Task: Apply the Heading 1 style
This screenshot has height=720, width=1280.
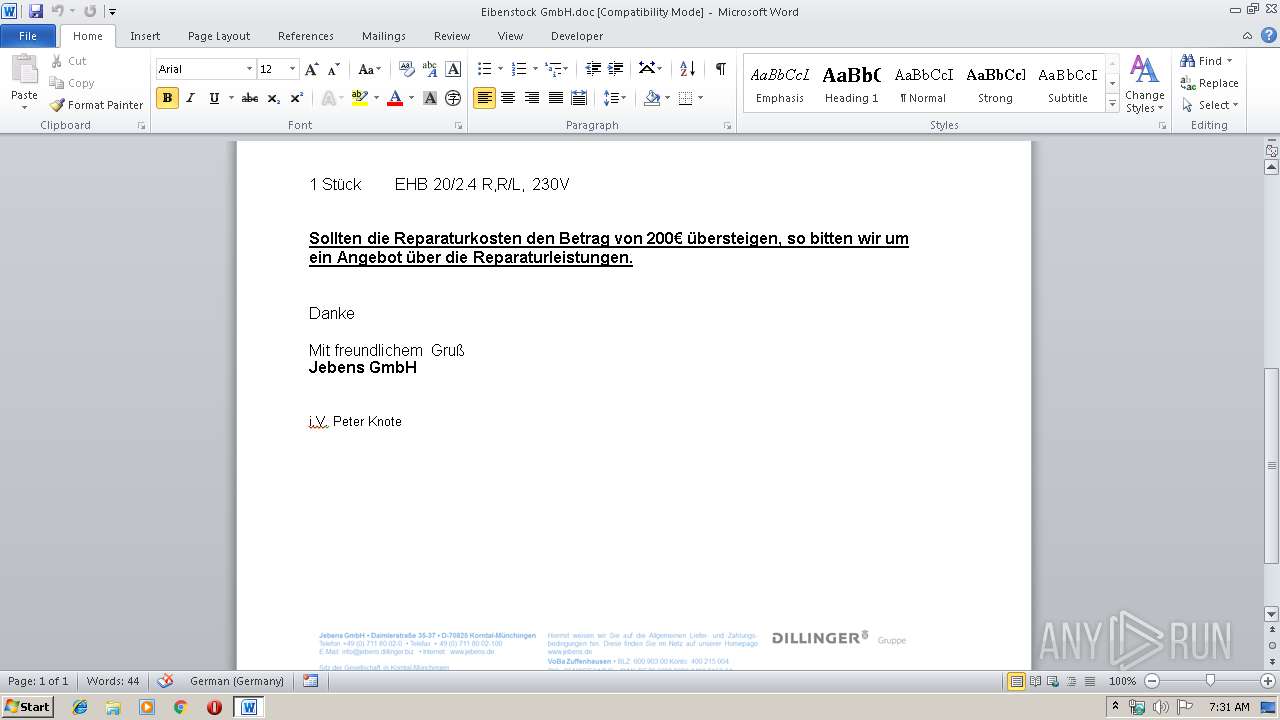Action: (x=852, y=84)
